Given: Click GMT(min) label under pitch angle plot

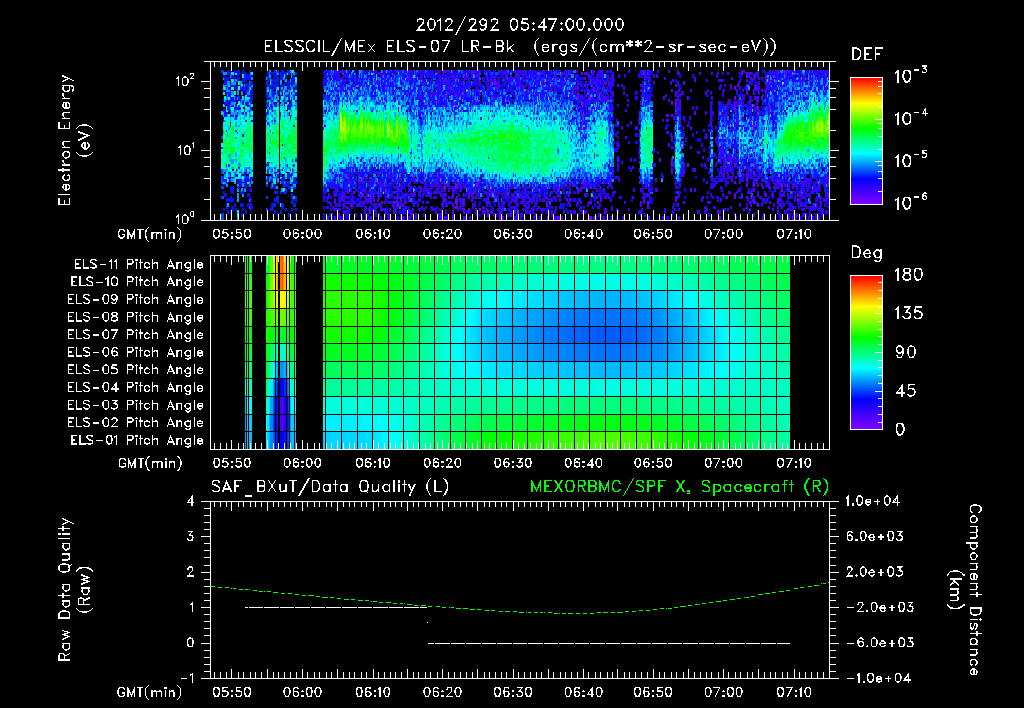Looking at the screenshot, I should [150, 464].
